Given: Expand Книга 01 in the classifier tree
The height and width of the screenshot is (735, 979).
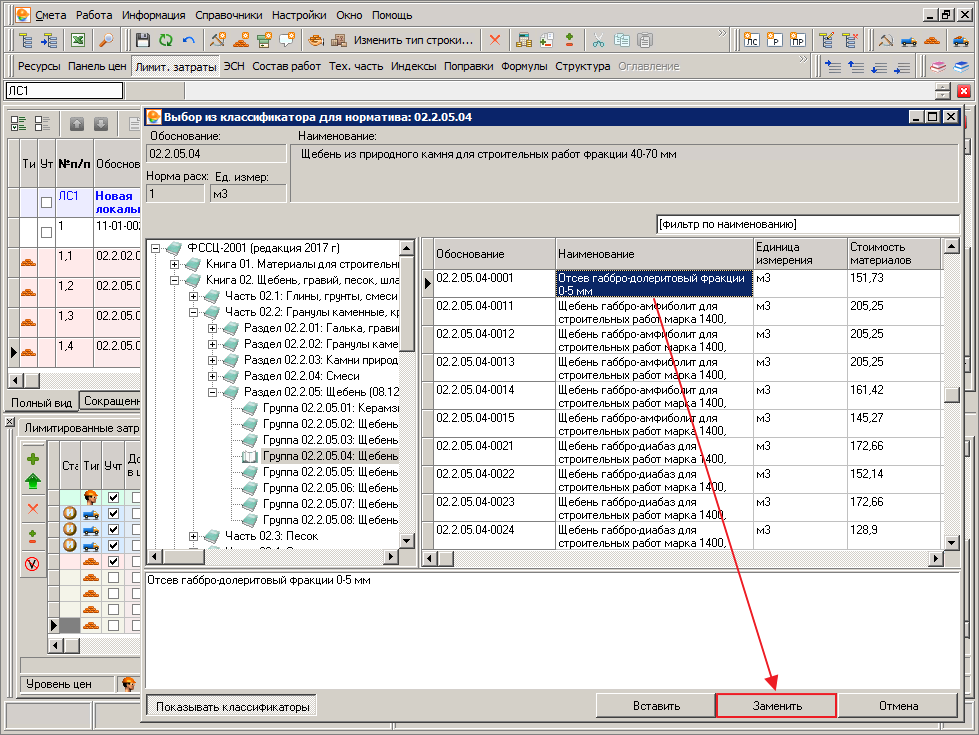Looking at the screenshot, I should 175,265.
